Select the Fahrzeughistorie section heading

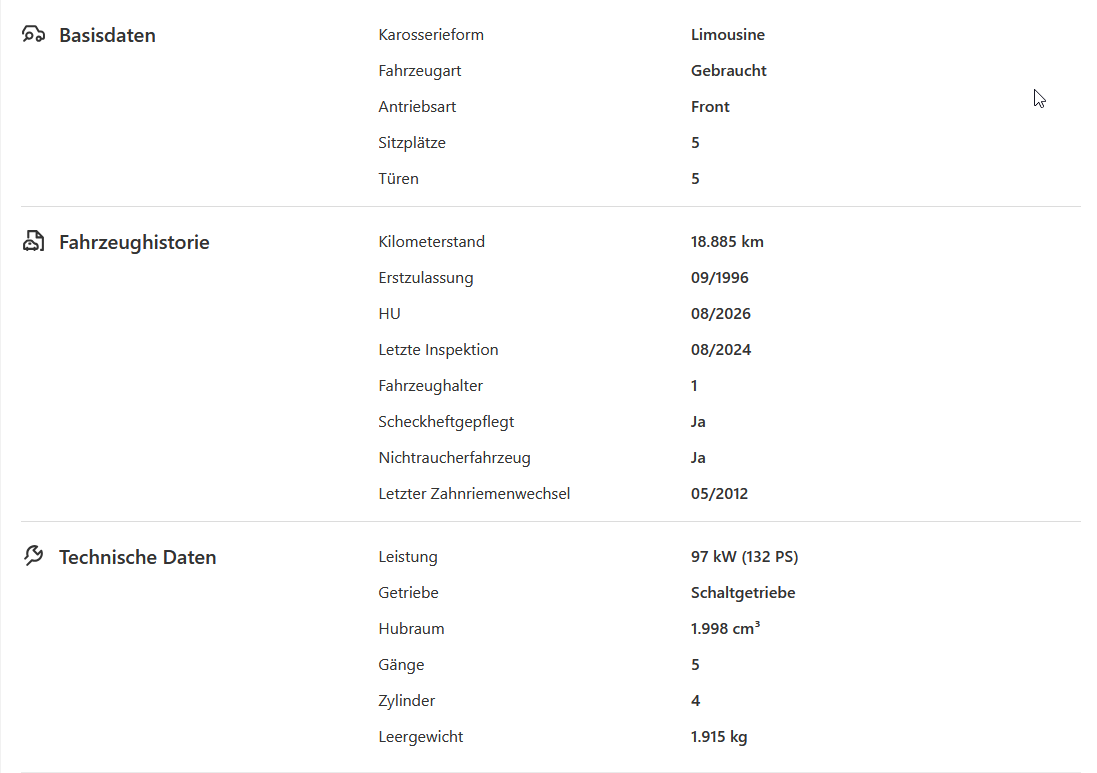tap(134, 242)
